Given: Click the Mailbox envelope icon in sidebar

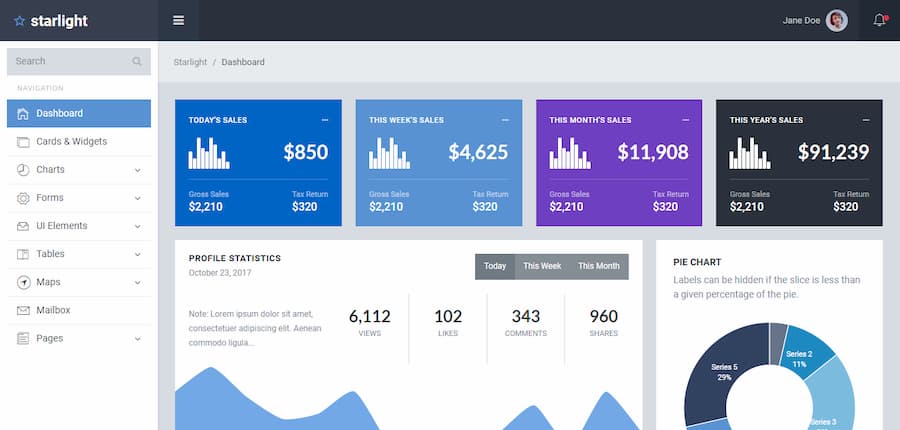Looking at the screenshot, I should coord(23,310).
